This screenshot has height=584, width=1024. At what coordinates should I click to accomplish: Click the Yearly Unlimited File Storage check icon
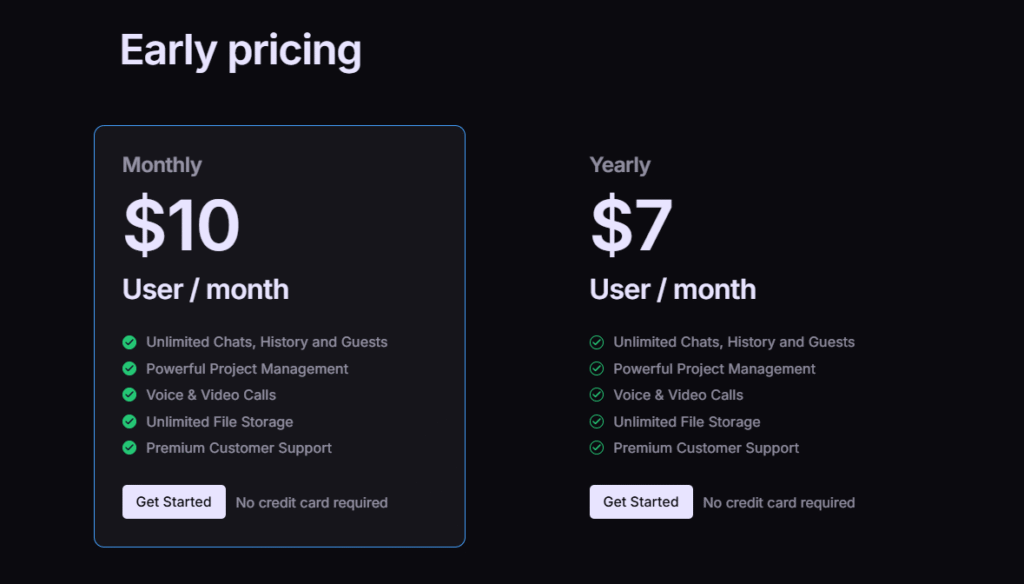click(597, 422)
